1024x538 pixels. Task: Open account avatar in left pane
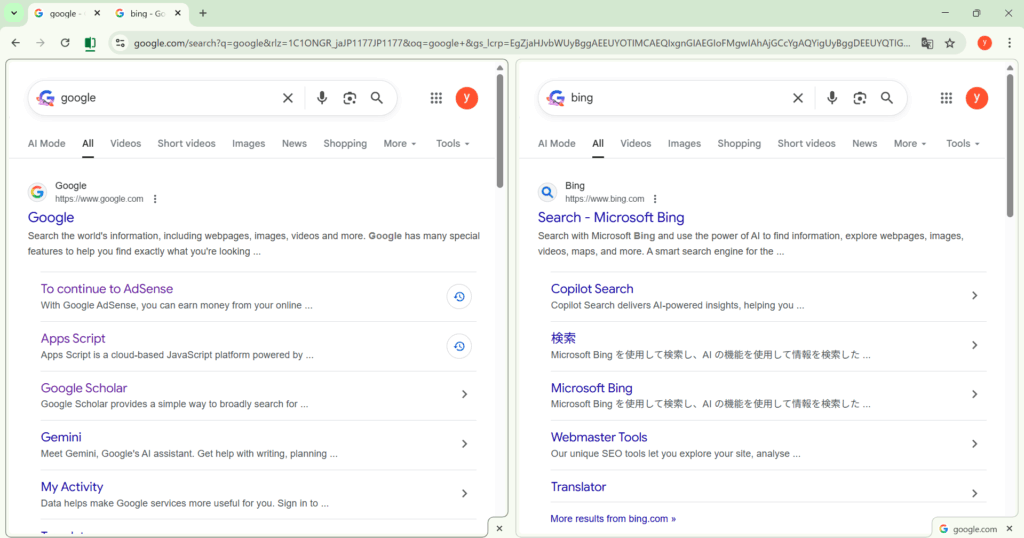point(466,98)
